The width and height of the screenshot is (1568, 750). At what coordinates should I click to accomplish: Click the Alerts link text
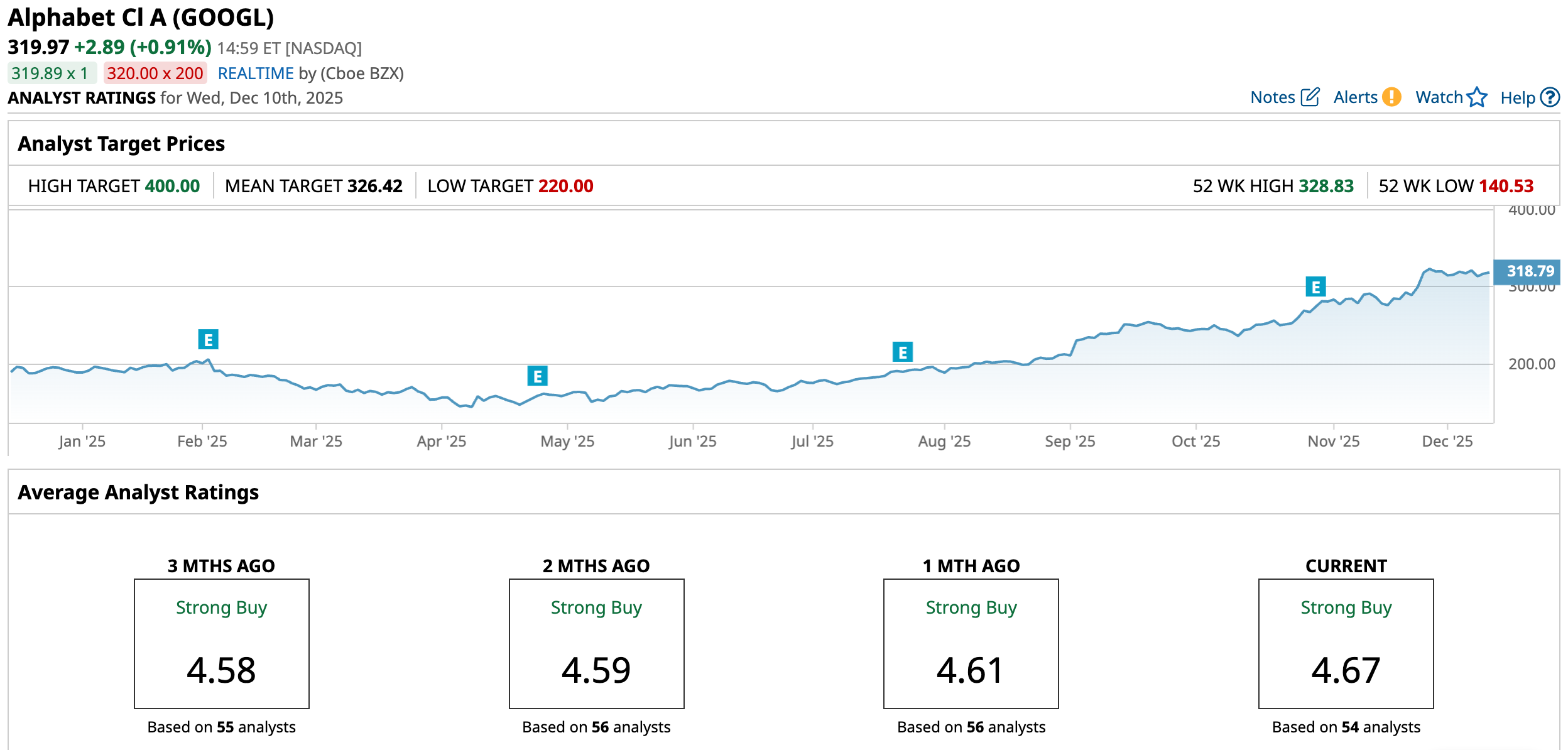tap(1356, 97)
